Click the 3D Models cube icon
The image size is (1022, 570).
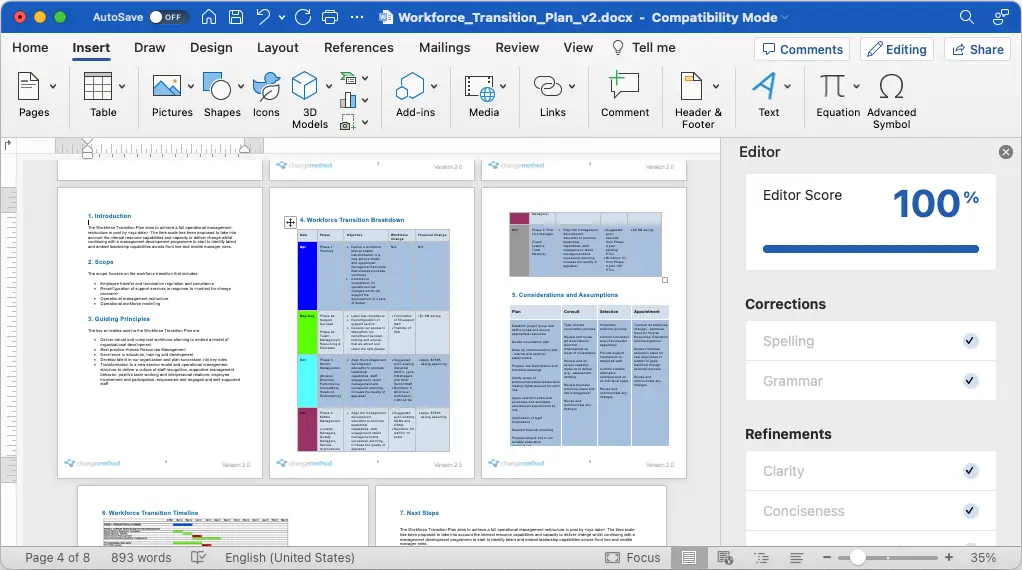click(304, 86)
